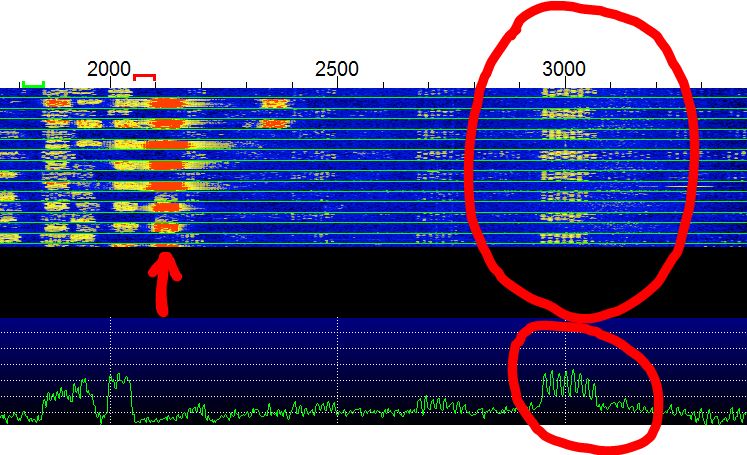Click the 2500 Hz frequency scale label
Viewport: 747px width, 455px height.
click(x=336, y=69)
